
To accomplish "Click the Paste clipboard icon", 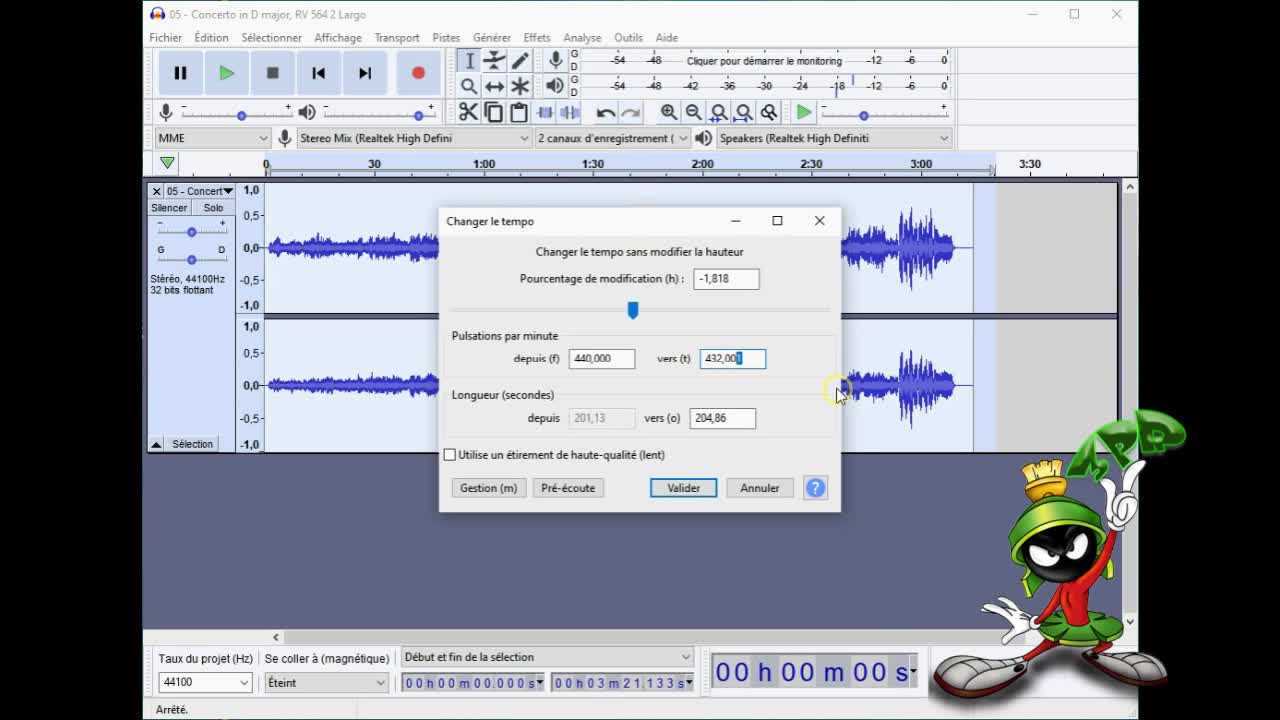I will 518,112.
